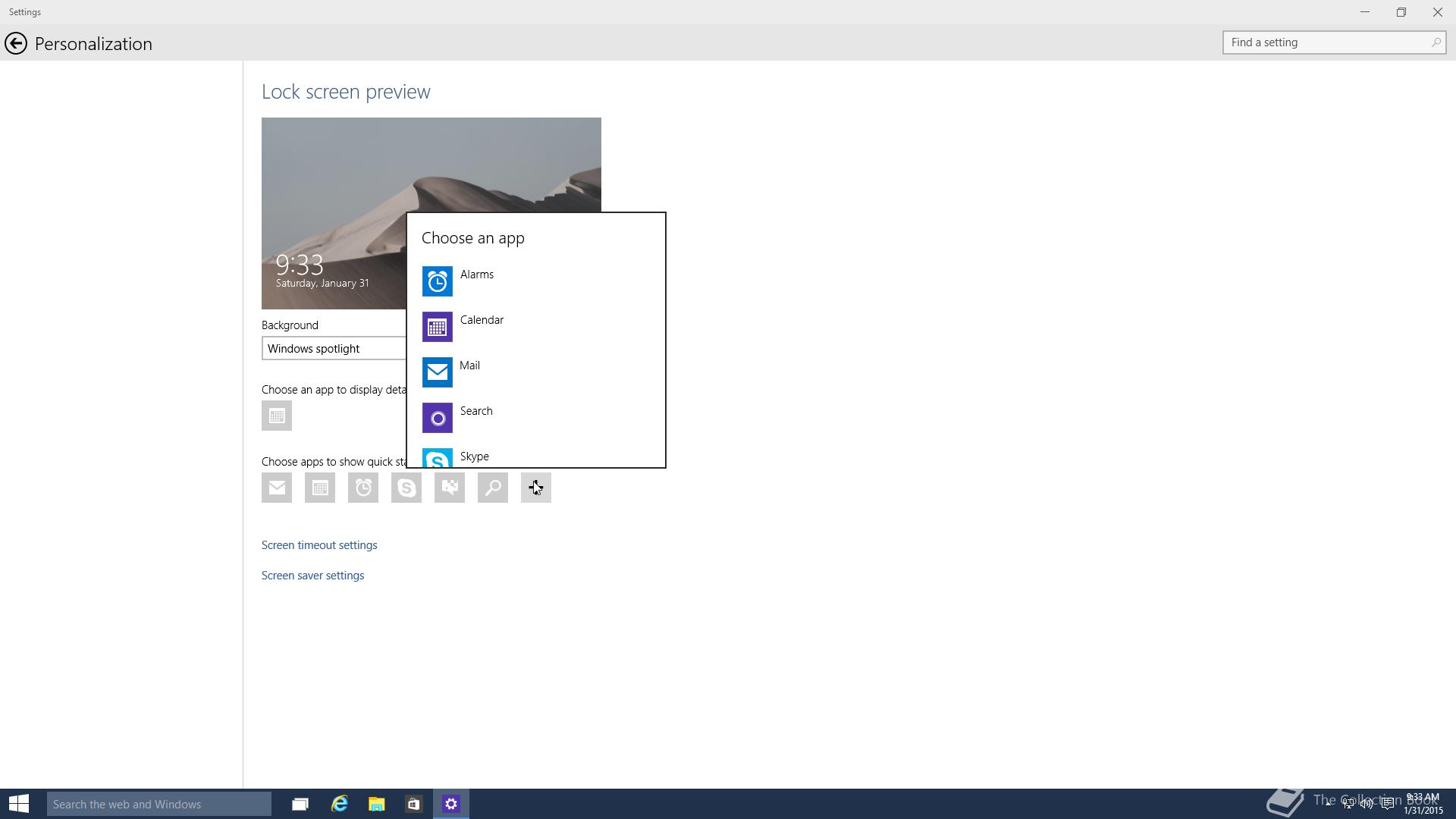Choose Skype from the app list

tap(535, 457)
